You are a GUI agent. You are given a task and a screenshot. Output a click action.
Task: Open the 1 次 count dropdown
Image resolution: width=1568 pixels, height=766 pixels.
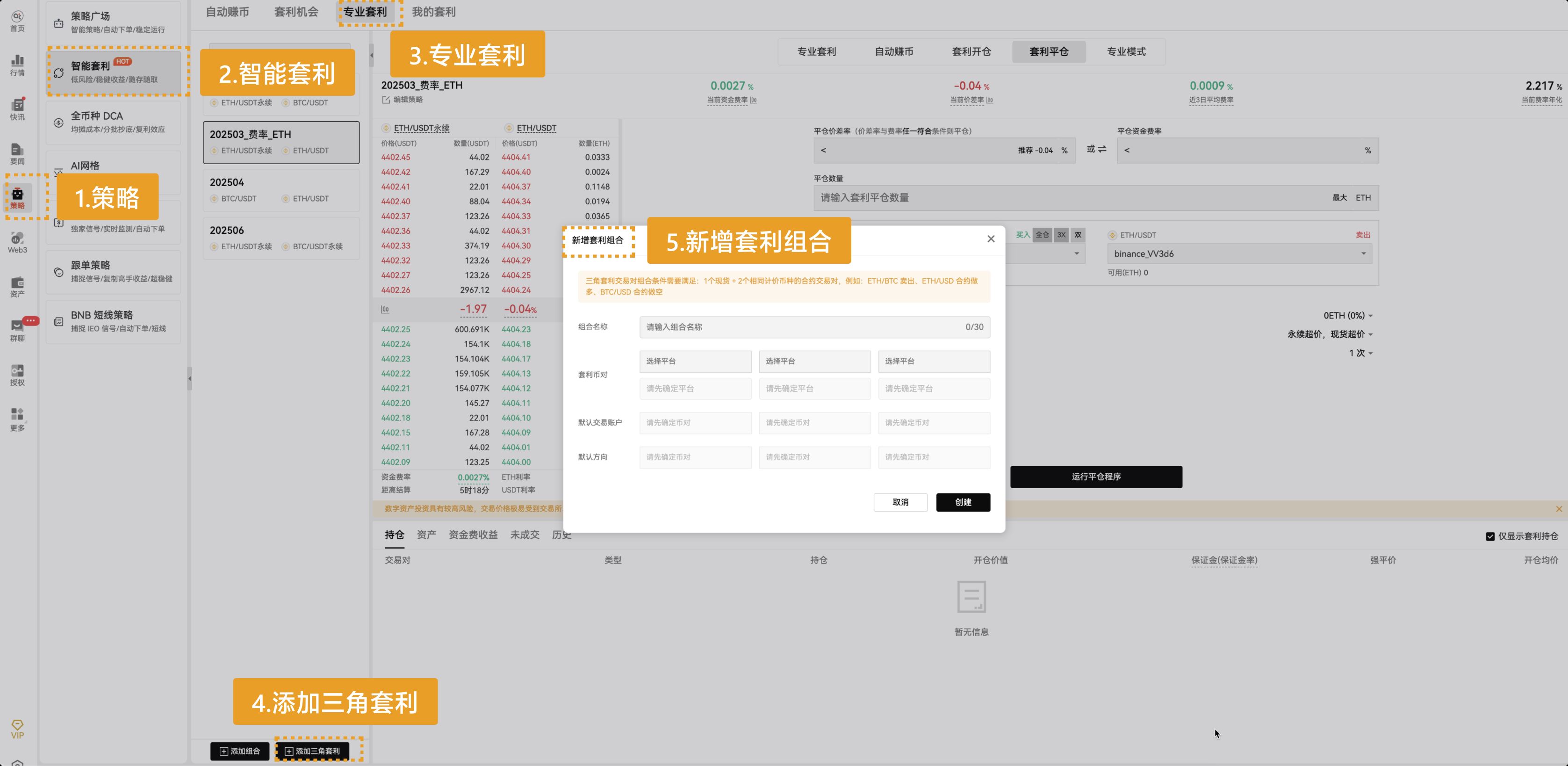(1360, 353)
